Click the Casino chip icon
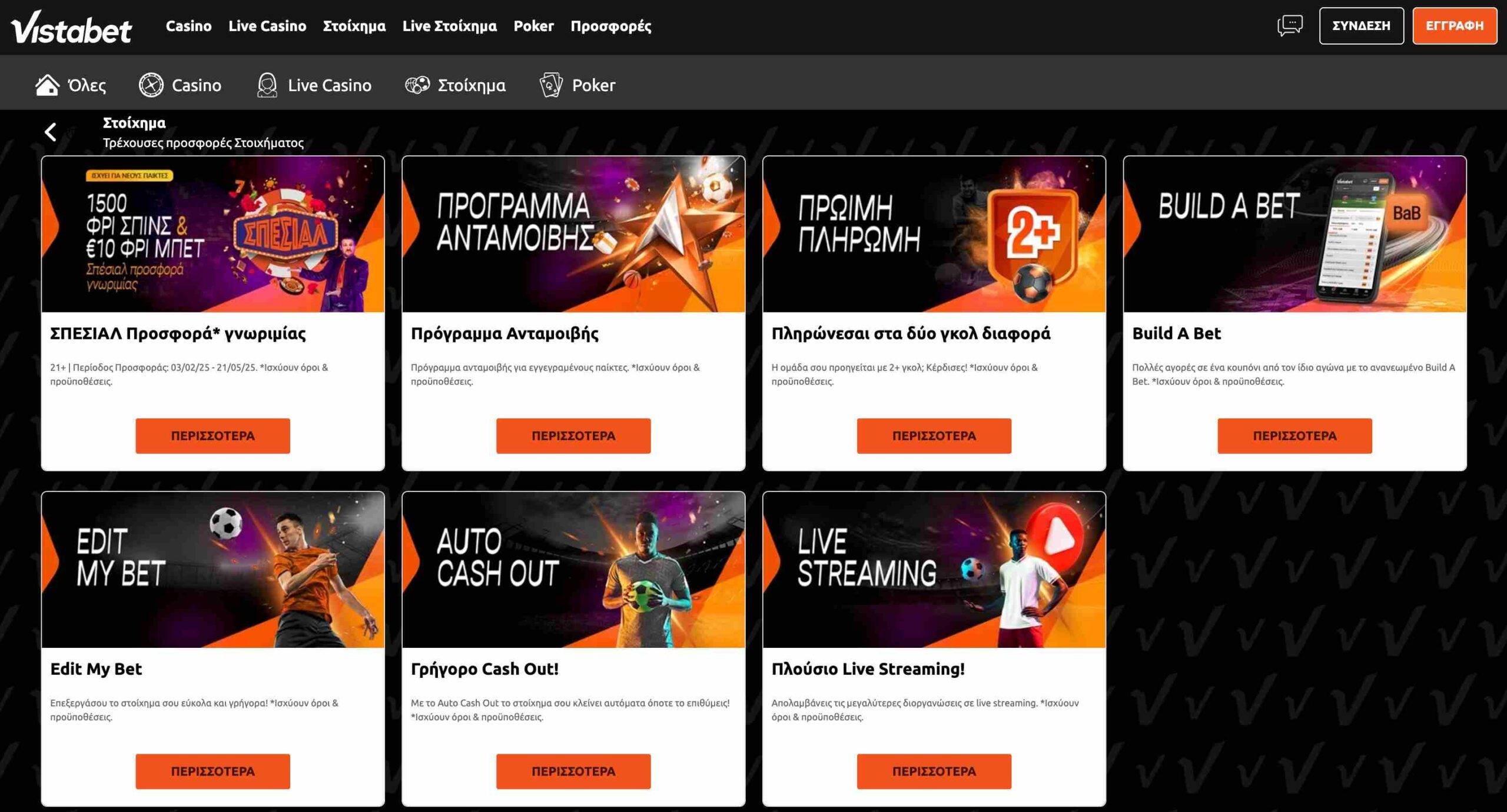Viewport: 1507px width, 812px height. [x=151, y=85]
